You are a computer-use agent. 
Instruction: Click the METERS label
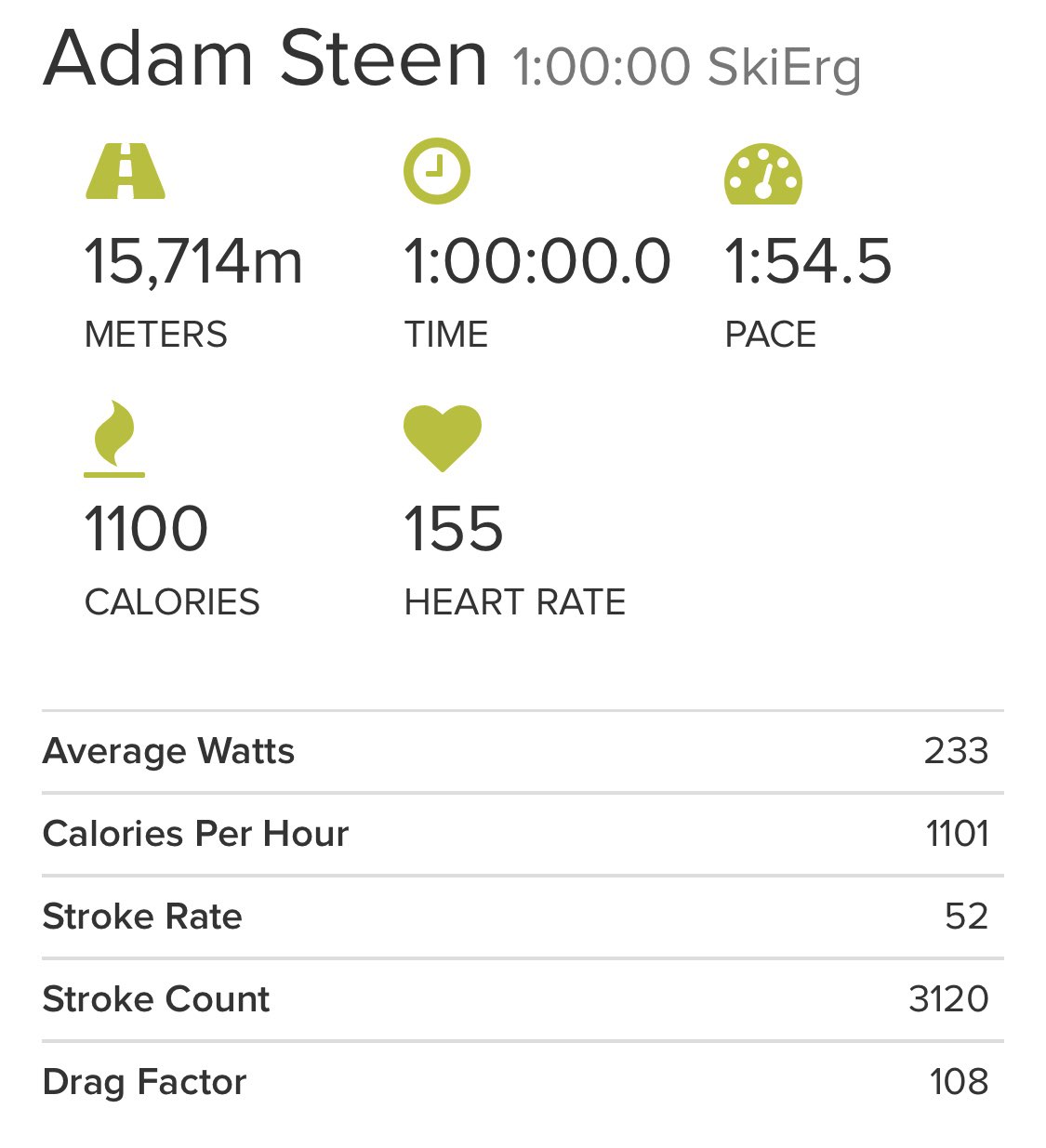click(x=155, y=335)
